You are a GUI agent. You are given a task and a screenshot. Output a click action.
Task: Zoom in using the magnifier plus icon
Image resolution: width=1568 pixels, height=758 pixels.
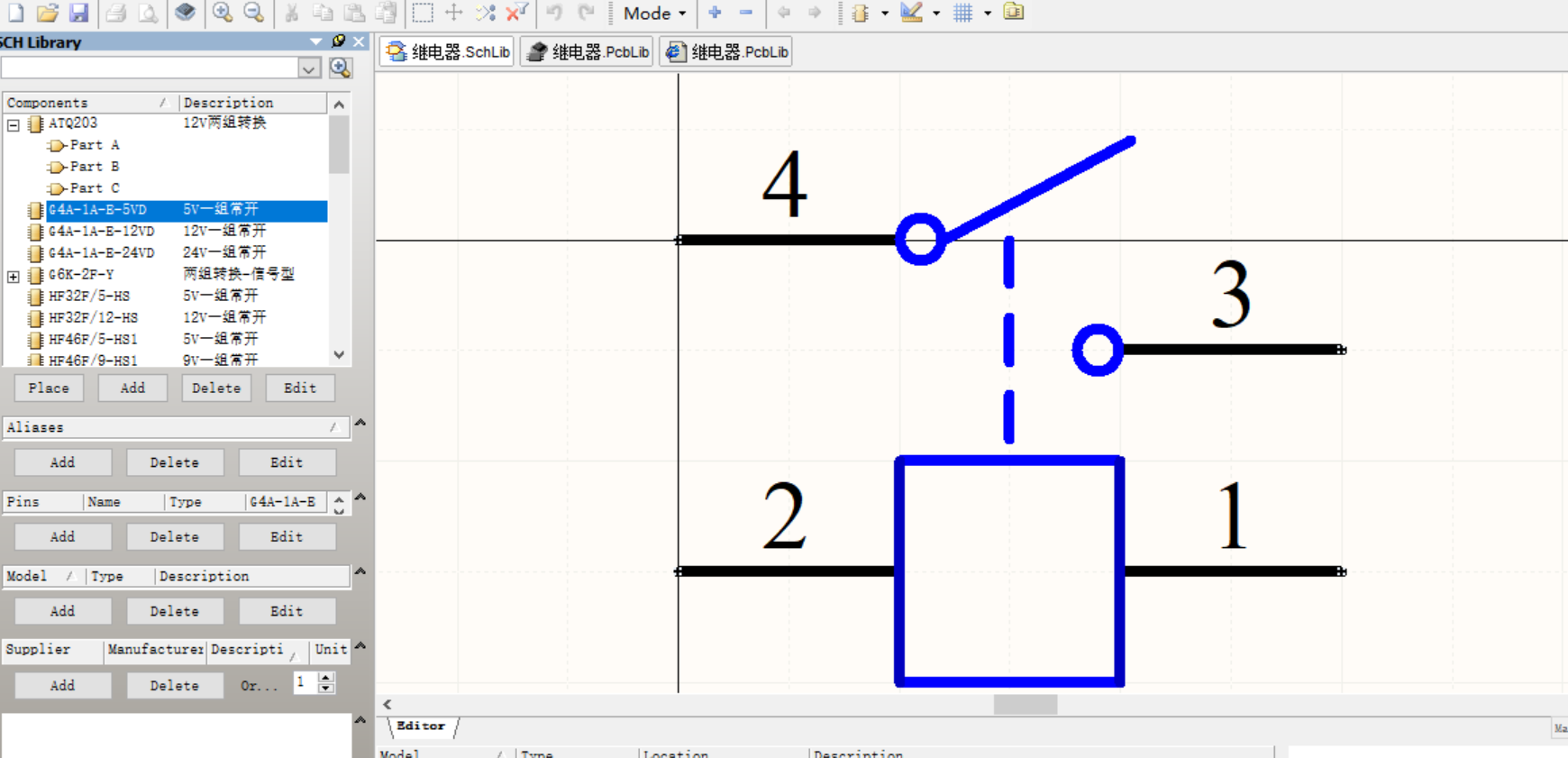pyautogui.click(x=222, y=13)
